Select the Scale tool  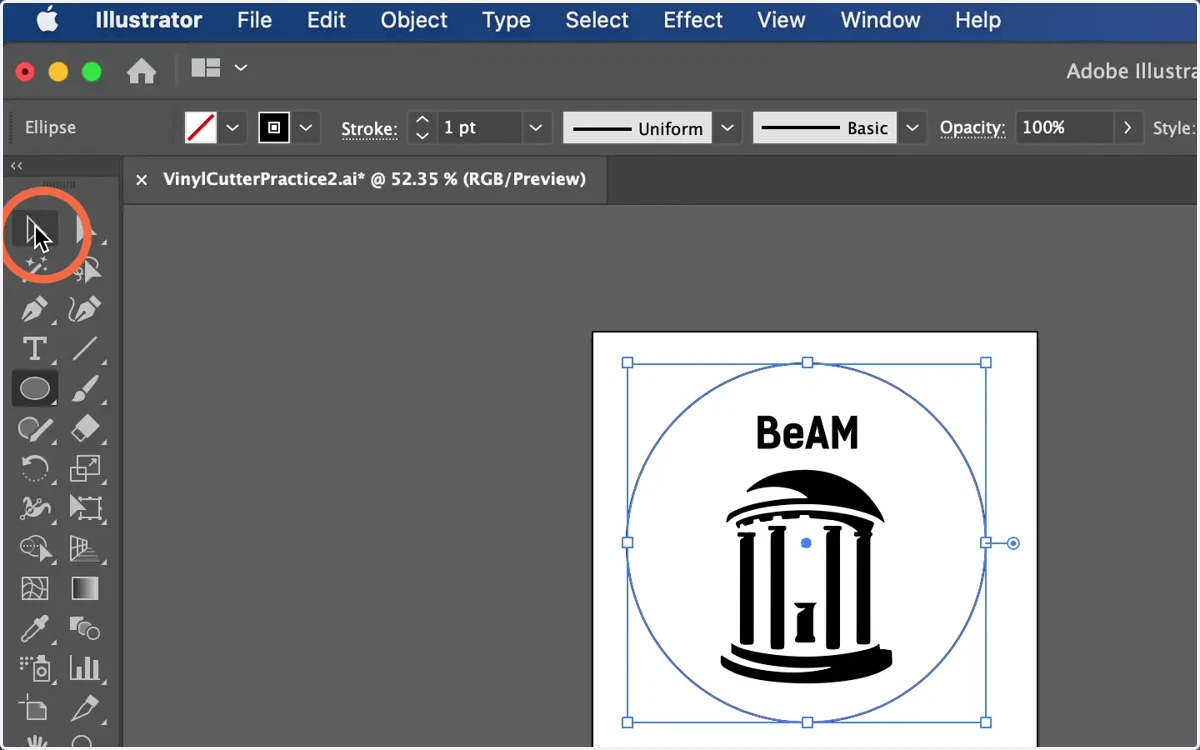85,468
